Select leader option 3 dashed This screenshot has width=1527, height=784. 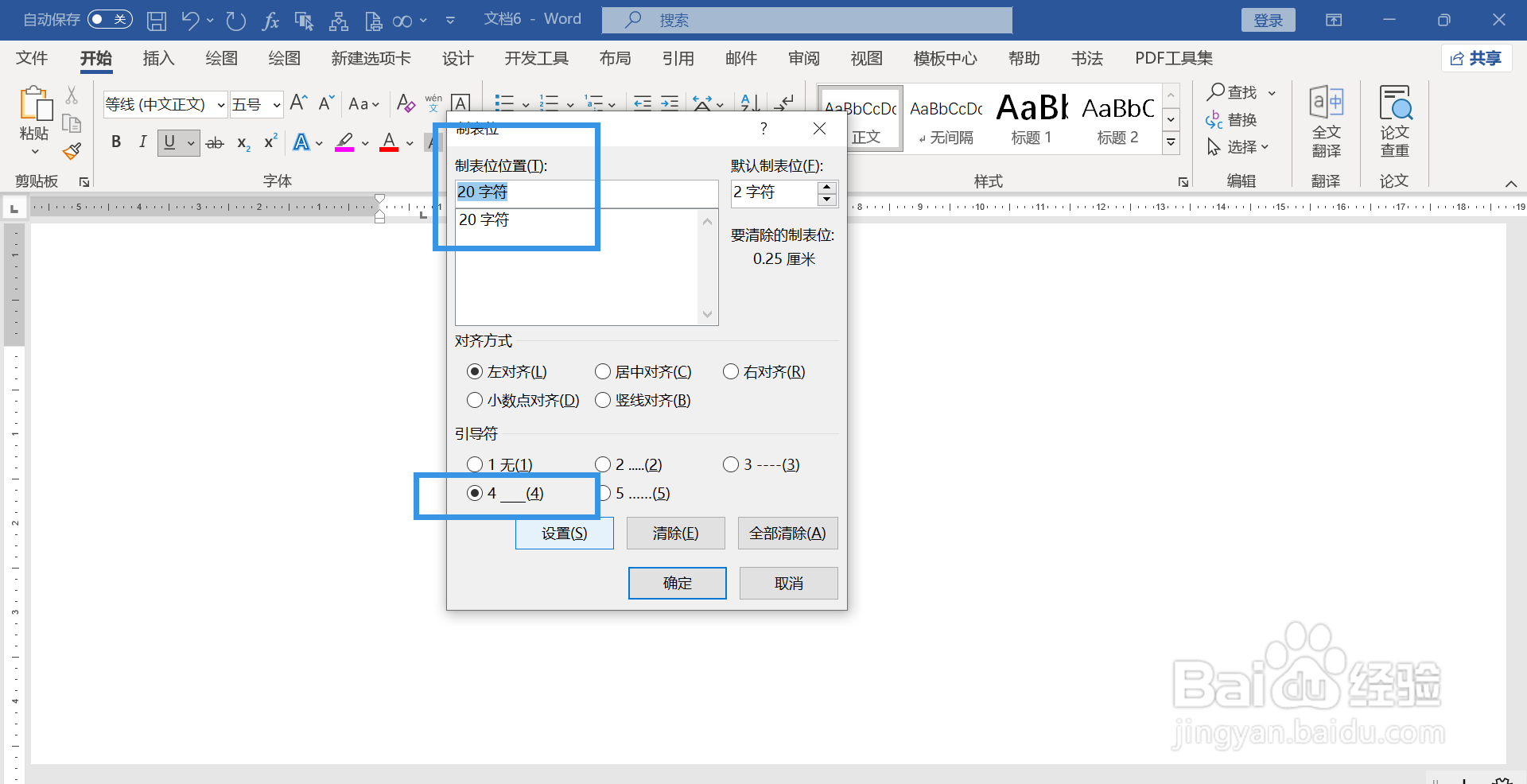[x=731, y=464]
